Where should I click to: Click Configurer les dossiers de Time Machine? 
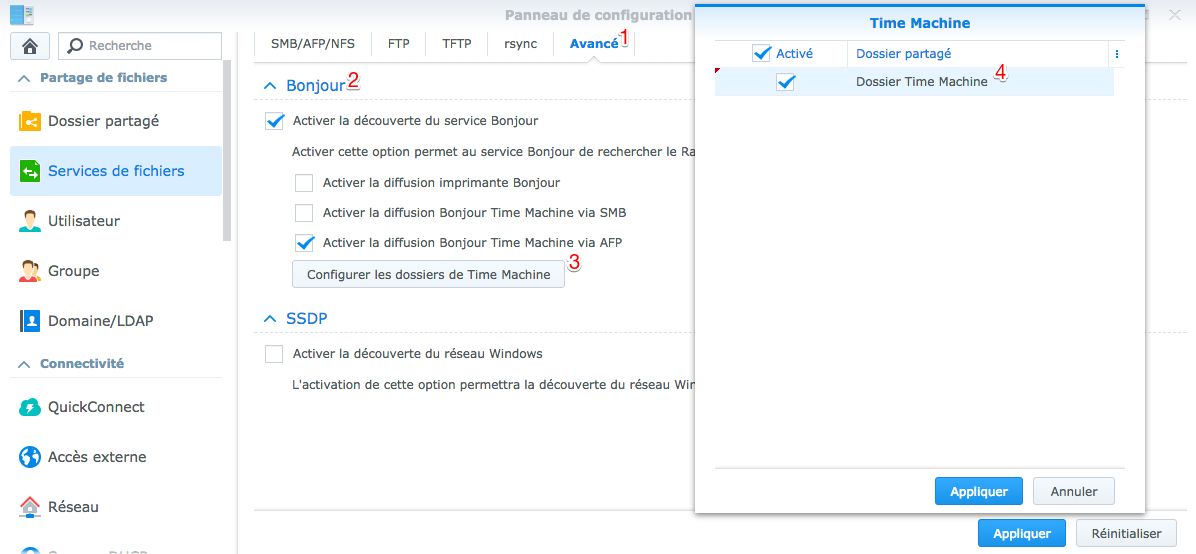click(428, 275)
